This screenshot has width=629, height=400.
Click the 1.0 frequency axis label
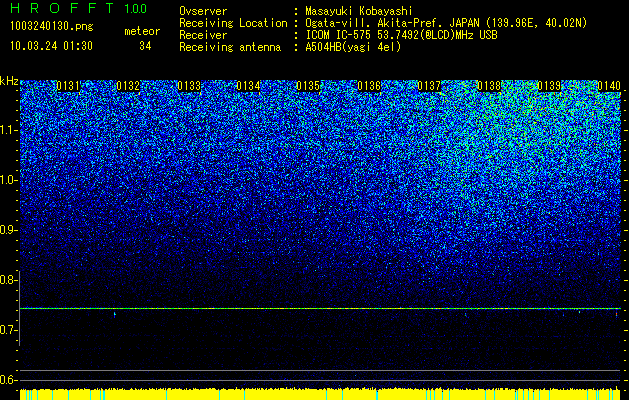pos(8,180)
